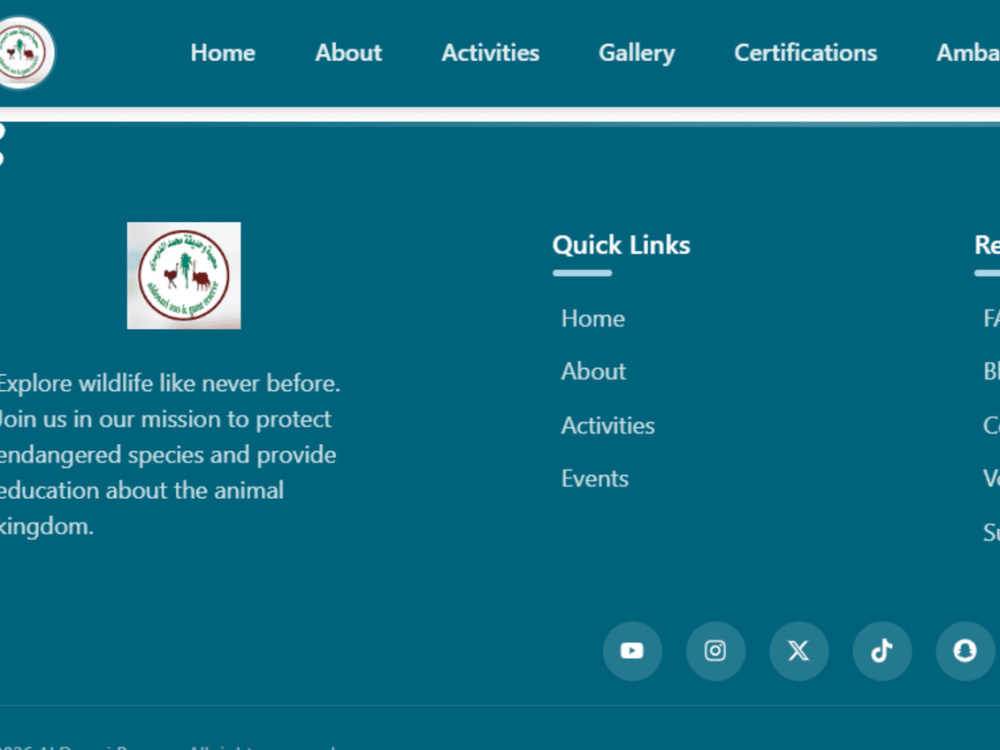Click the footer zoo logo image
Image resolution: width=1000 pixels, height=750 pixels.
click(x=184, y=276)
